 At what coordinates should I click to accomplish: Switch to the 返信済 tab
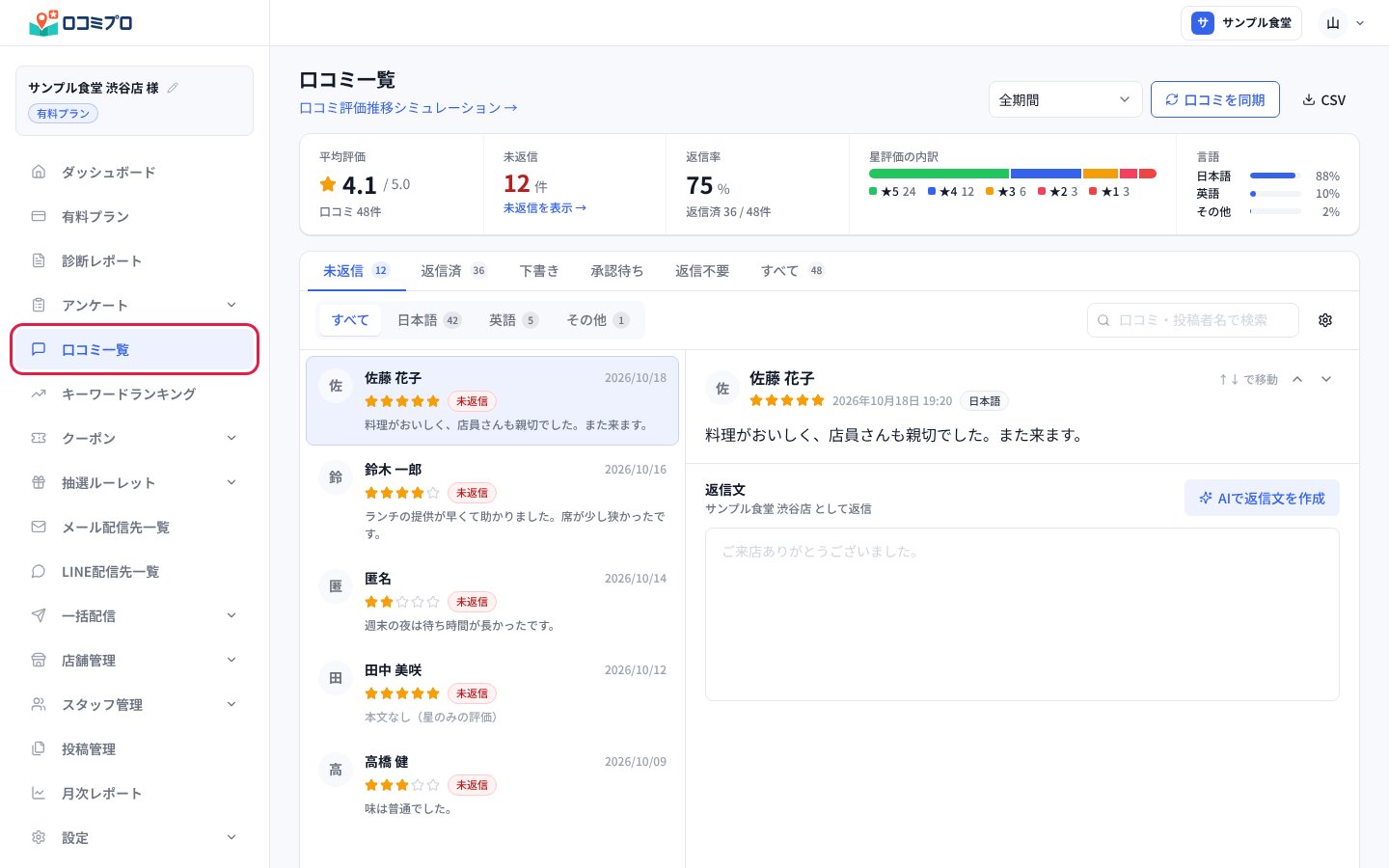[453, 271]
